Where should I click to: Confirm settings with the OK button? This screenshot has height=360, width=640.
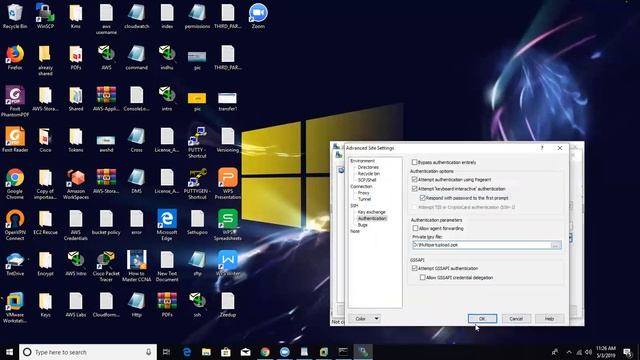coord(482,318)
